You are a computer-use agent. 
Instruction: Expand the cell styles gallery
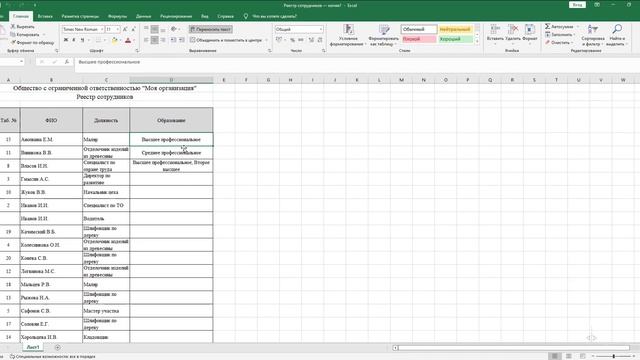point(477,42)
